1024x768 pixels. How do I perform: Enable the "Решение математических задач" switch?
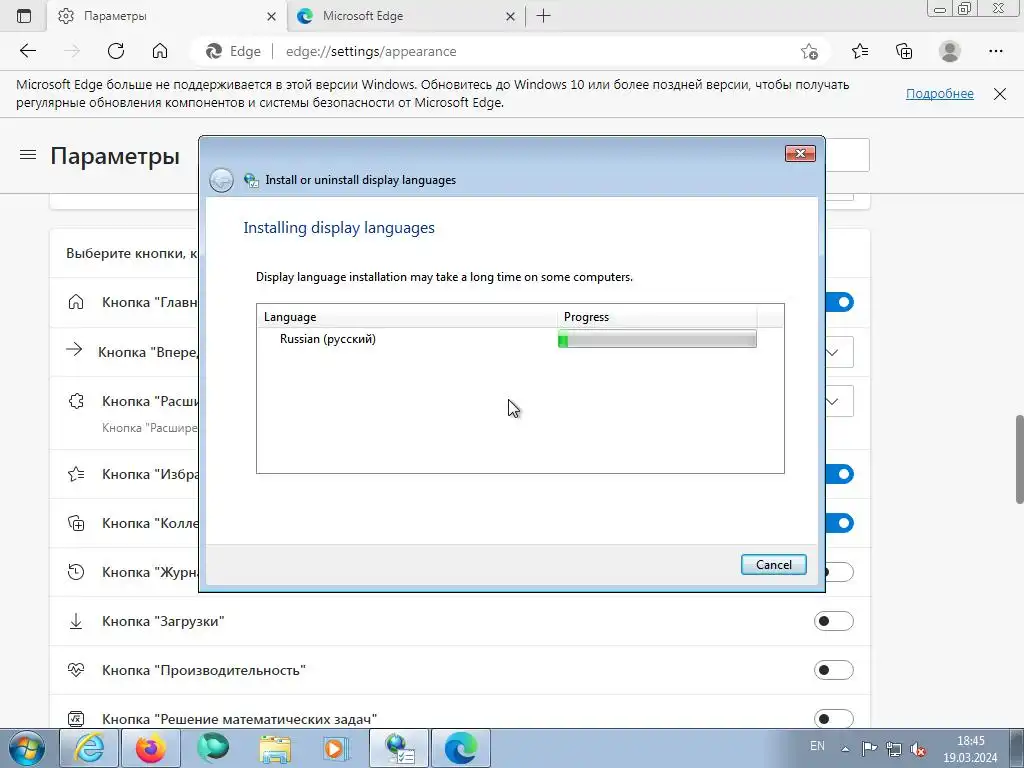point(834,719)
